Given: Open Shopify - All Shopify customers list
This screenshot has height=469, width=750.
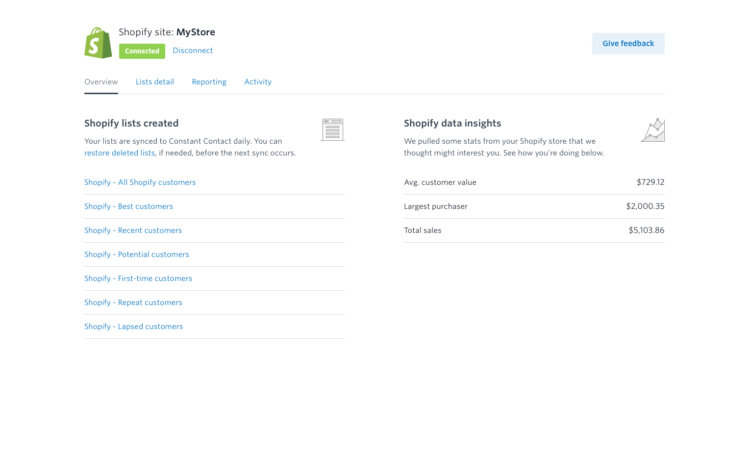Looking at the screenshot, I should click(140, 182).
